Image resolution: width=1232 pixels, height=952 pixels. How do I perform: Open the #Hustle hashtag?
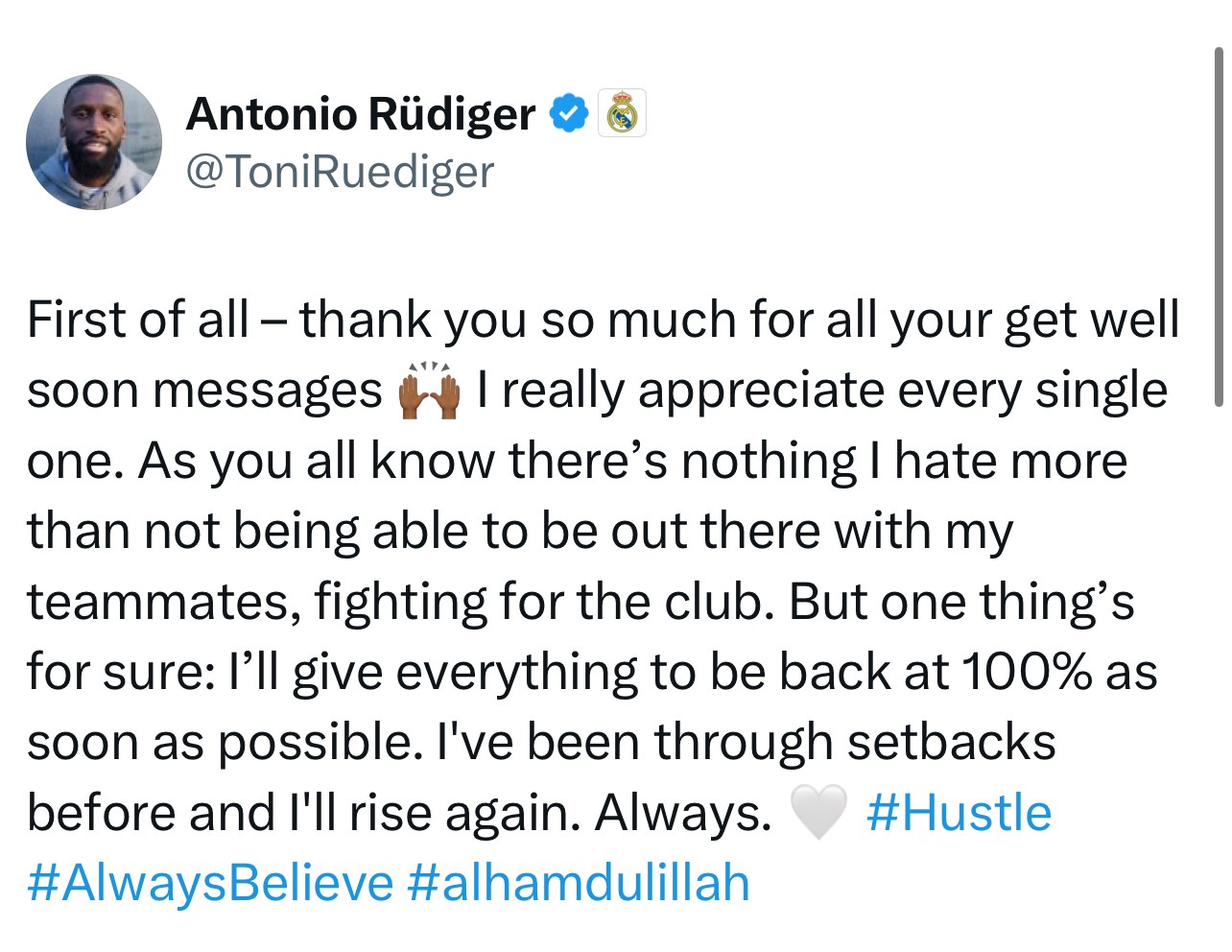959,813
